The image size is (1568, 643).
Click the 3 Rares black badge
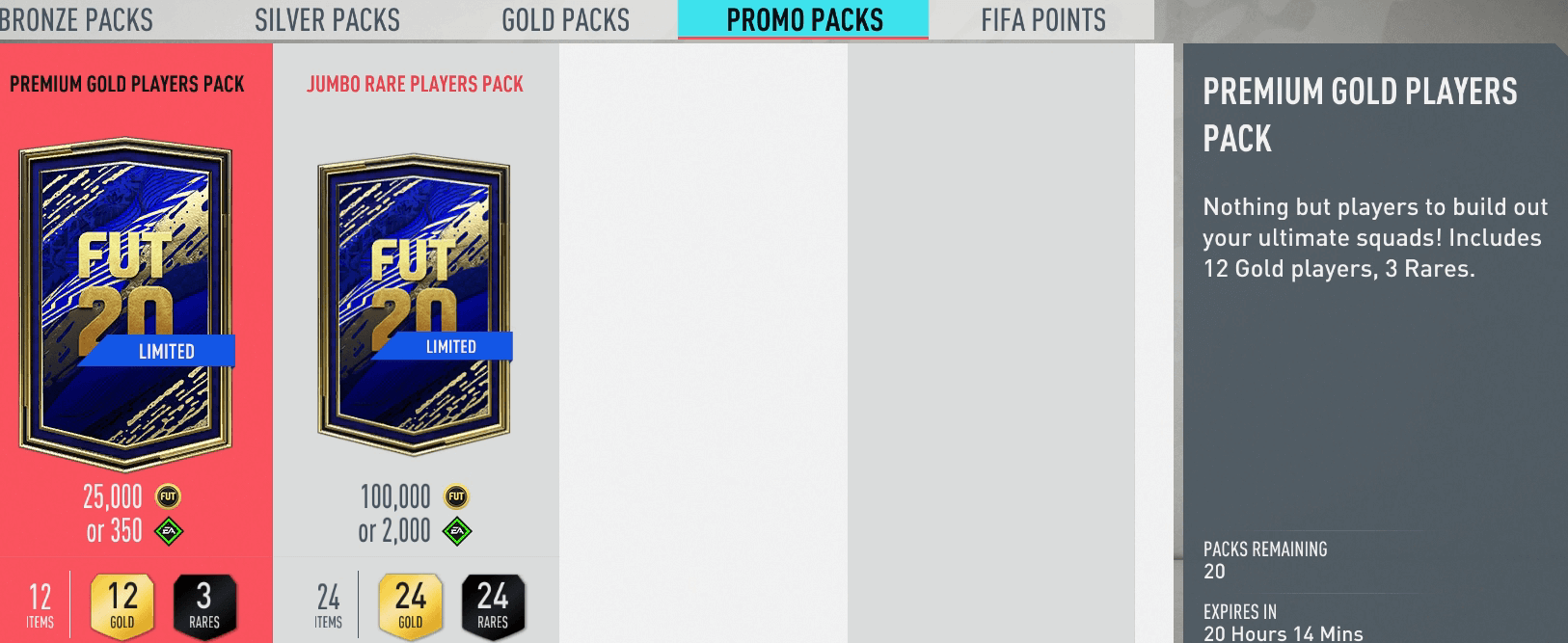point(204,606)
